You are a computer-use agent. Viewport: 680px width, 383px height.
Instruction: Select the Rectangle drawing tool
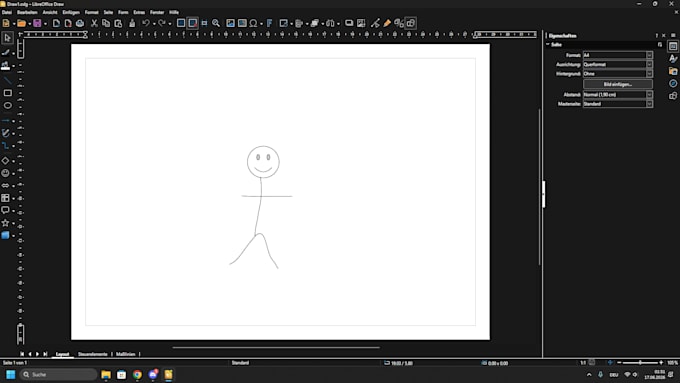tap(7, 93)
